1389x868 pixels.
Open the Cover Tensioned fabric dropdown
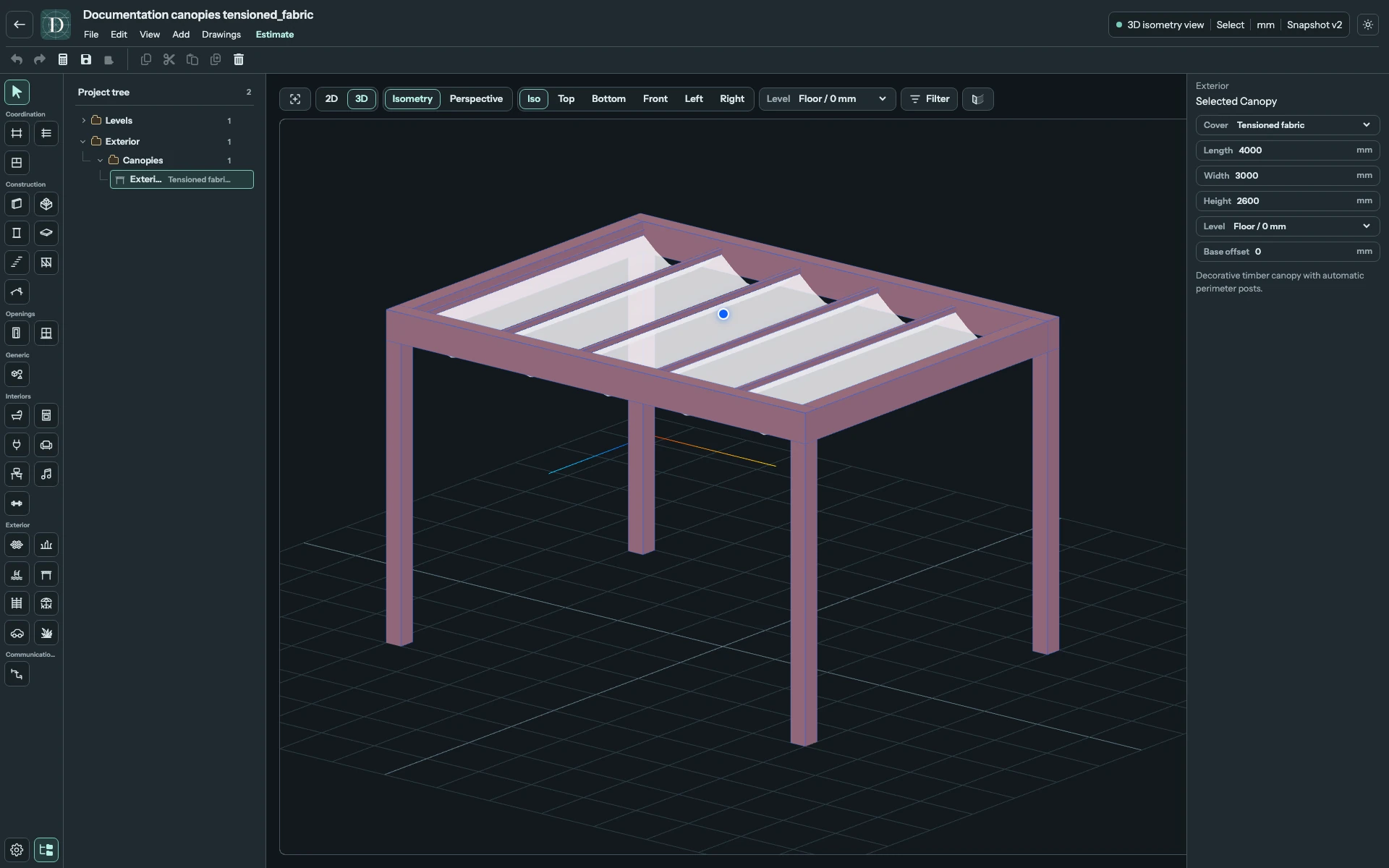(1288, 125)
